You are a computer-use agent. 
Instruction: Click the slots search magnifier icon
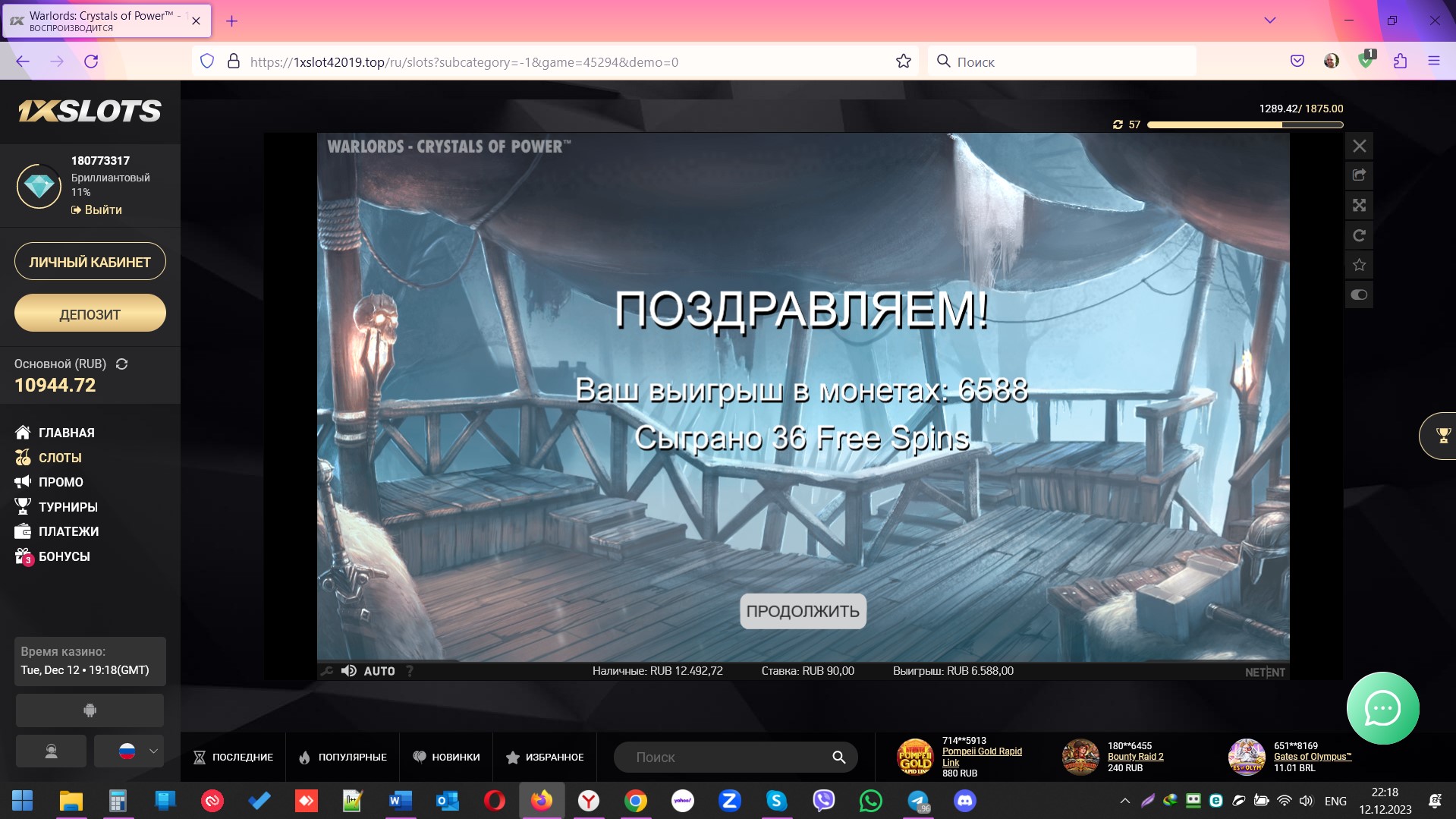click(x=838, y=758)
